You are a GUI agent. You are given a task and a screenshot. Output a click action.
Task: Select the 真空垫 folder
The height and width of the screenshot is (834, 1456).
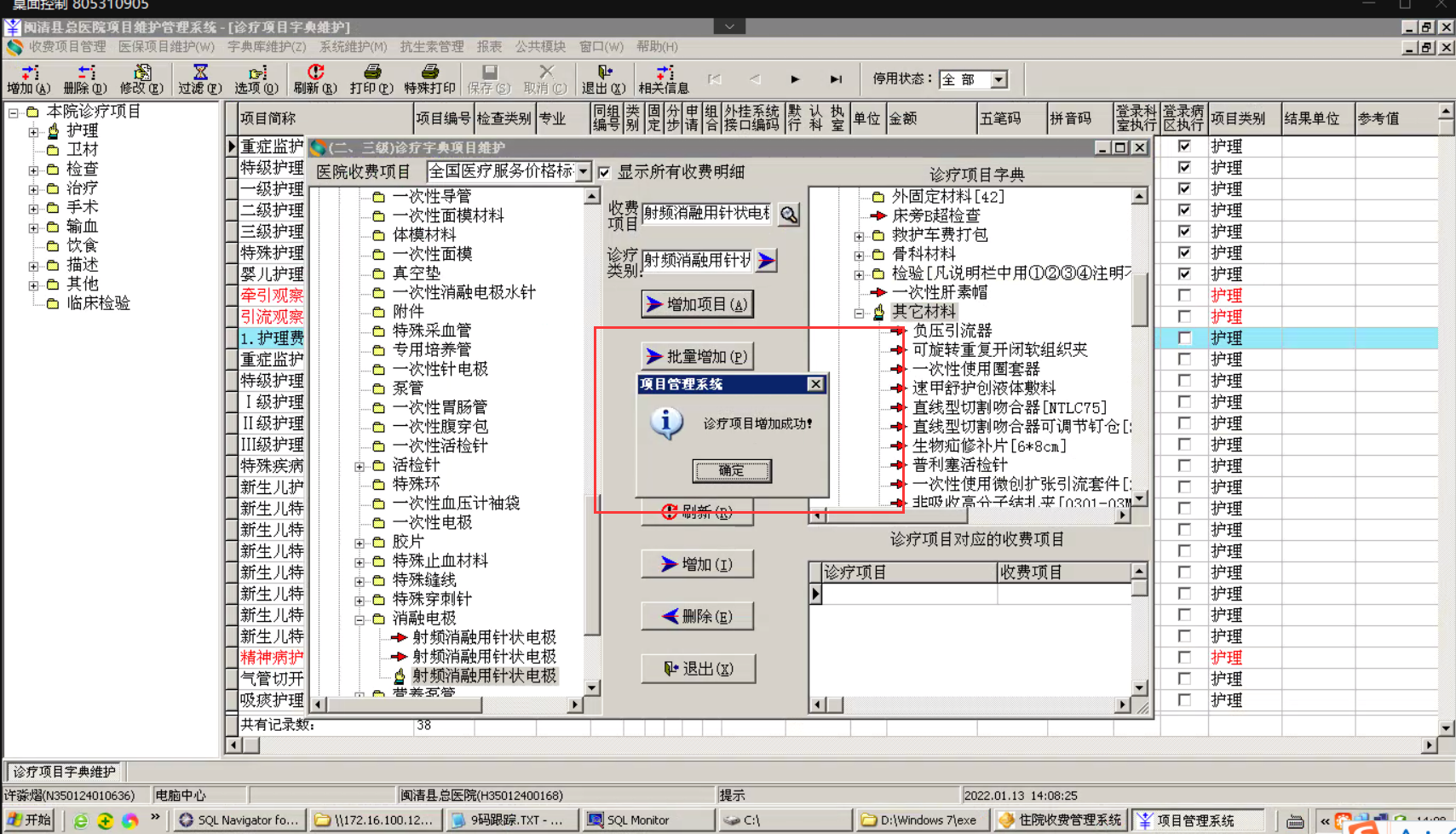point(417,273)
